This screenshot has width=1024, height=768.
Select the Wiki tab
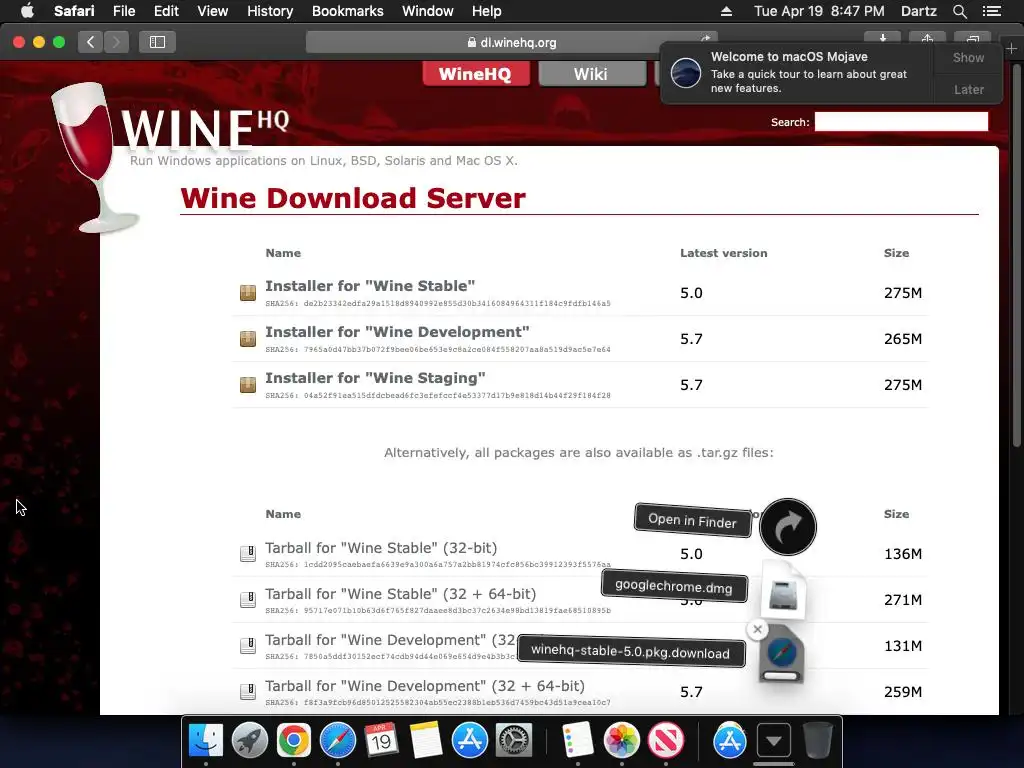coord(591,74)
